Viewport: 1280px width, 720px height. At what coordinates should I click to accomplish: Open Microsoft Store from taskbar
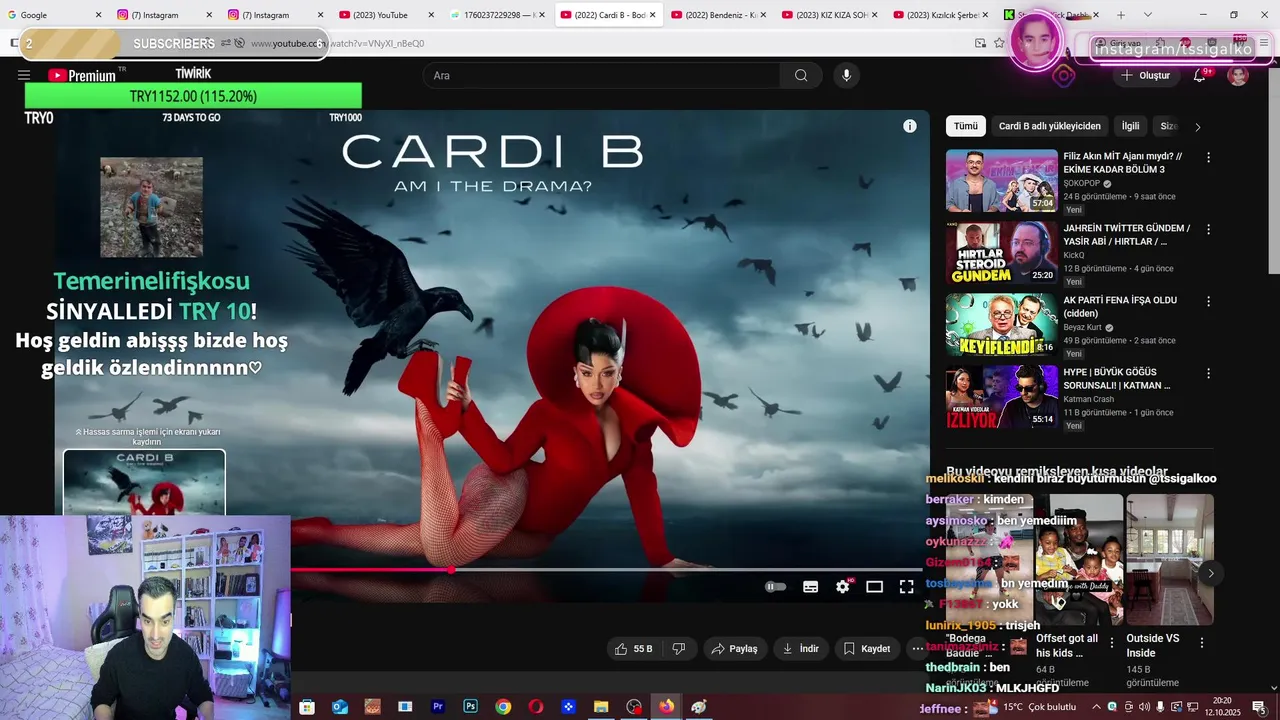(x=307, y=707)
